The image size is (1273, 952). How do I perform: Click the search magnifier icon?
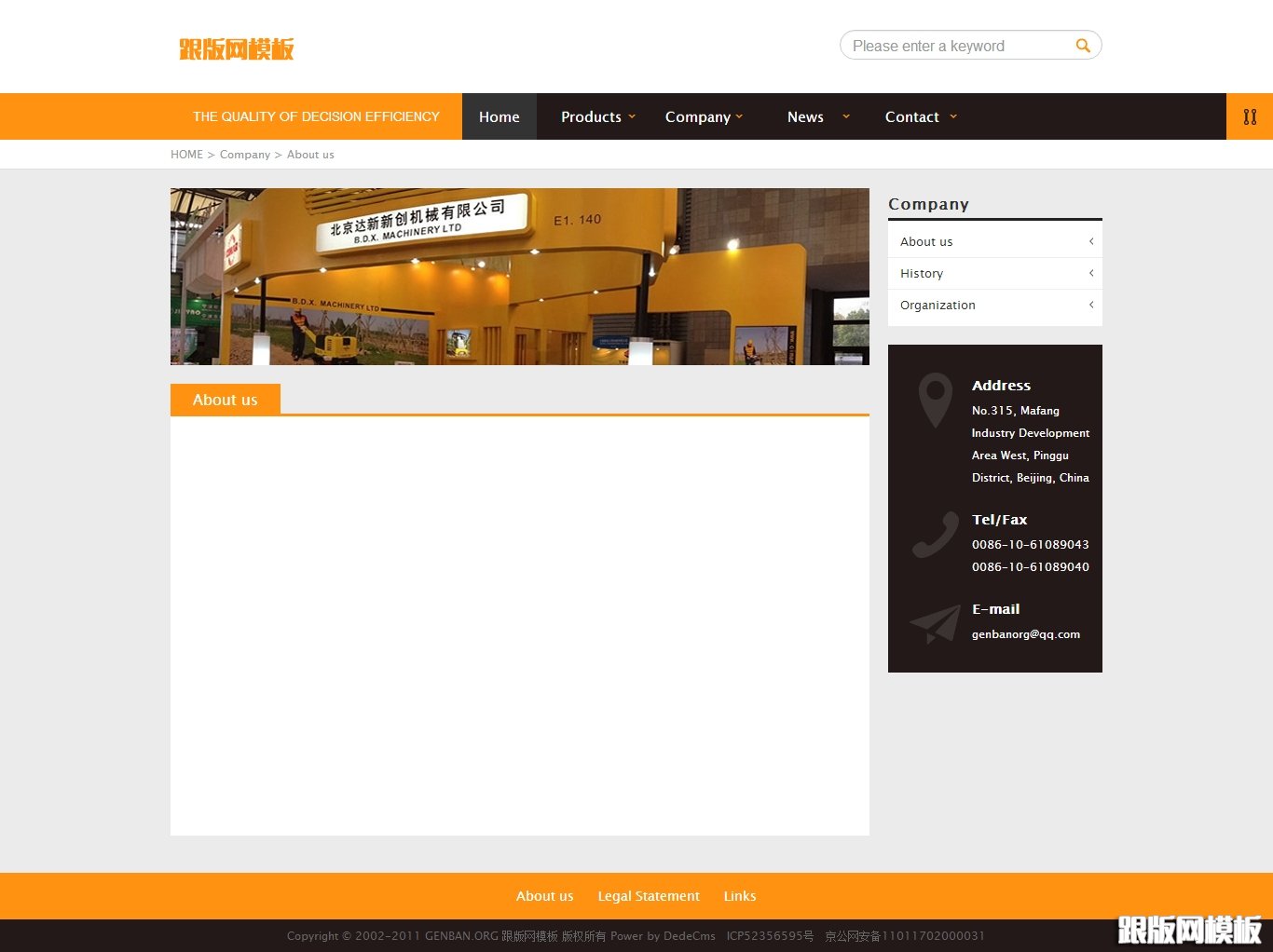[x=1082, y=46]
